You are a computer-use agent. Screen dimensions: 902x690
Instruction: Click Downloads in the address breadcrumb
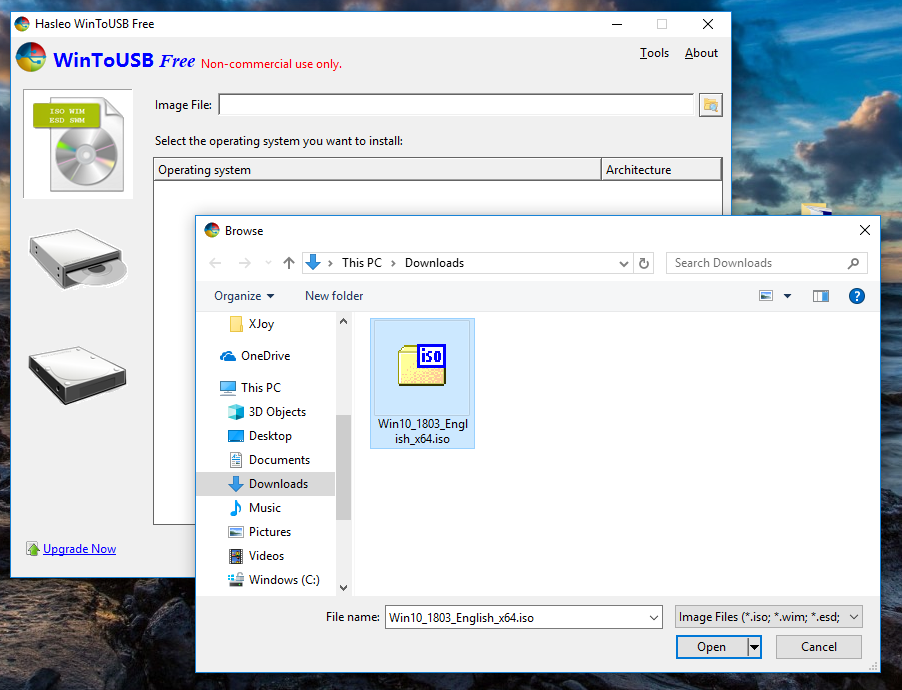click(x=434, y=263)
